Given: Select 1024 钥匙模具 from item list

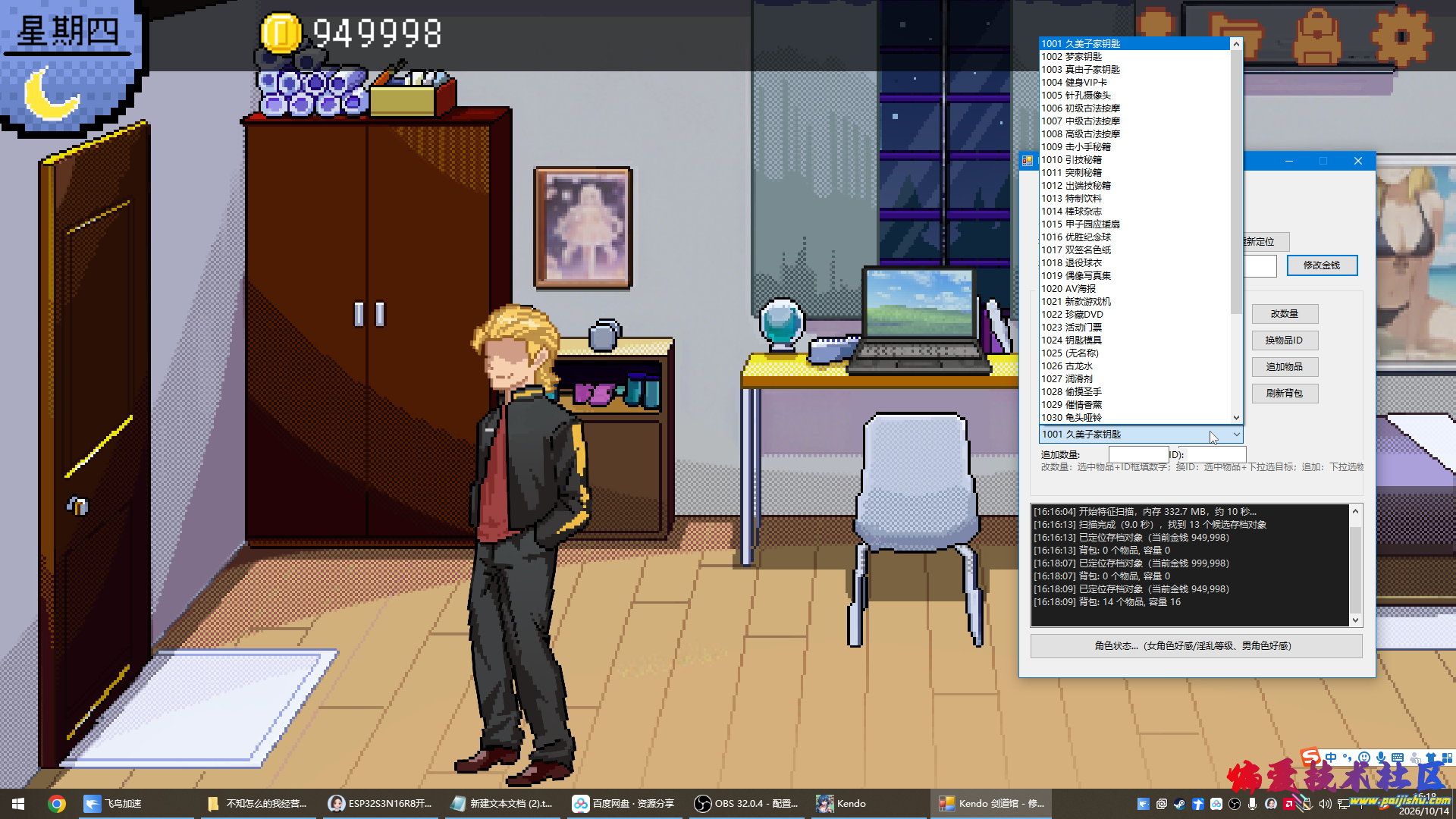Looking at the screenshot, I should pyautogui.click(x=1134, y=340).
